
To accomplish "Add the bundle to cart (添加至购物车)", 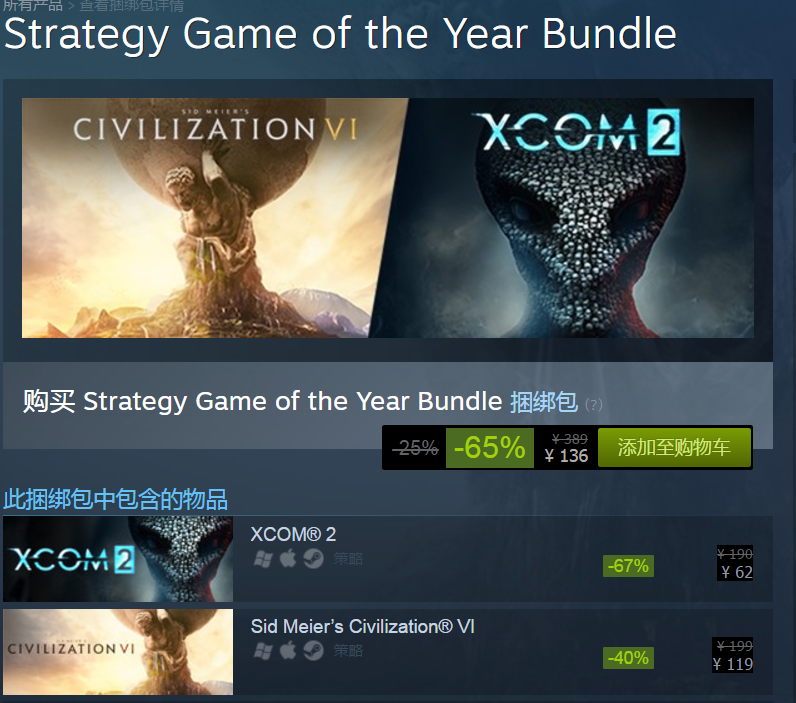I will [673, 448].
